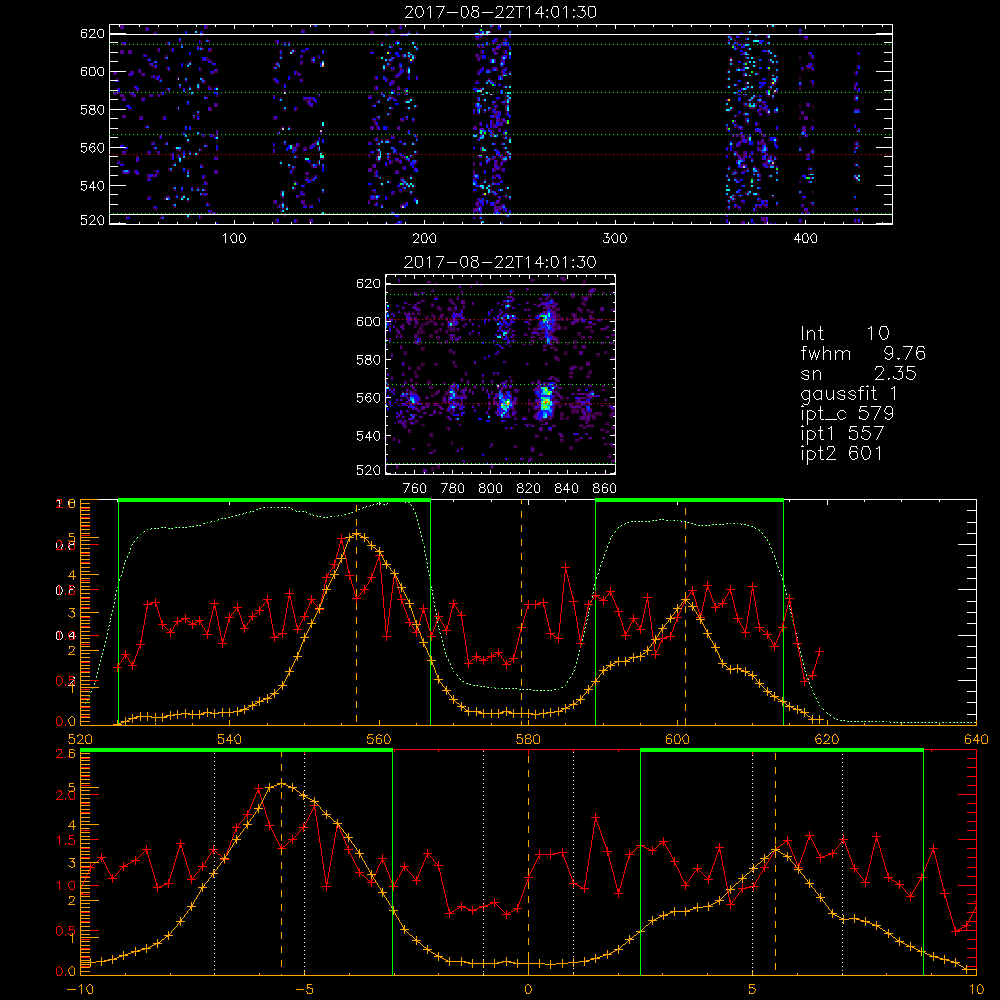This screenshot has height=1000, width=1000.
Task: Click the "ipt1 557" readout
Action: coord(842,434)
